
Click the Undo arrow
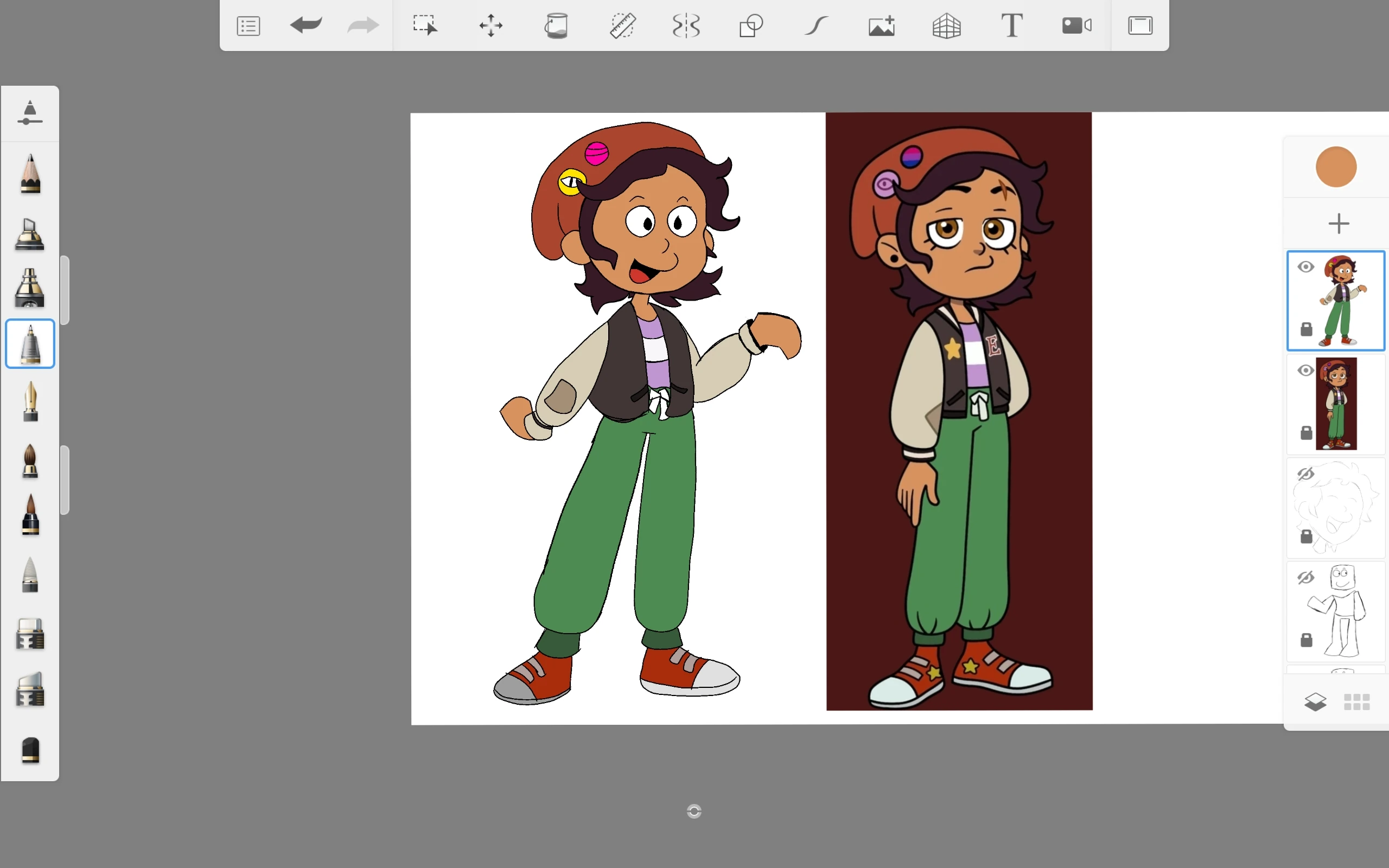point(306,25)
